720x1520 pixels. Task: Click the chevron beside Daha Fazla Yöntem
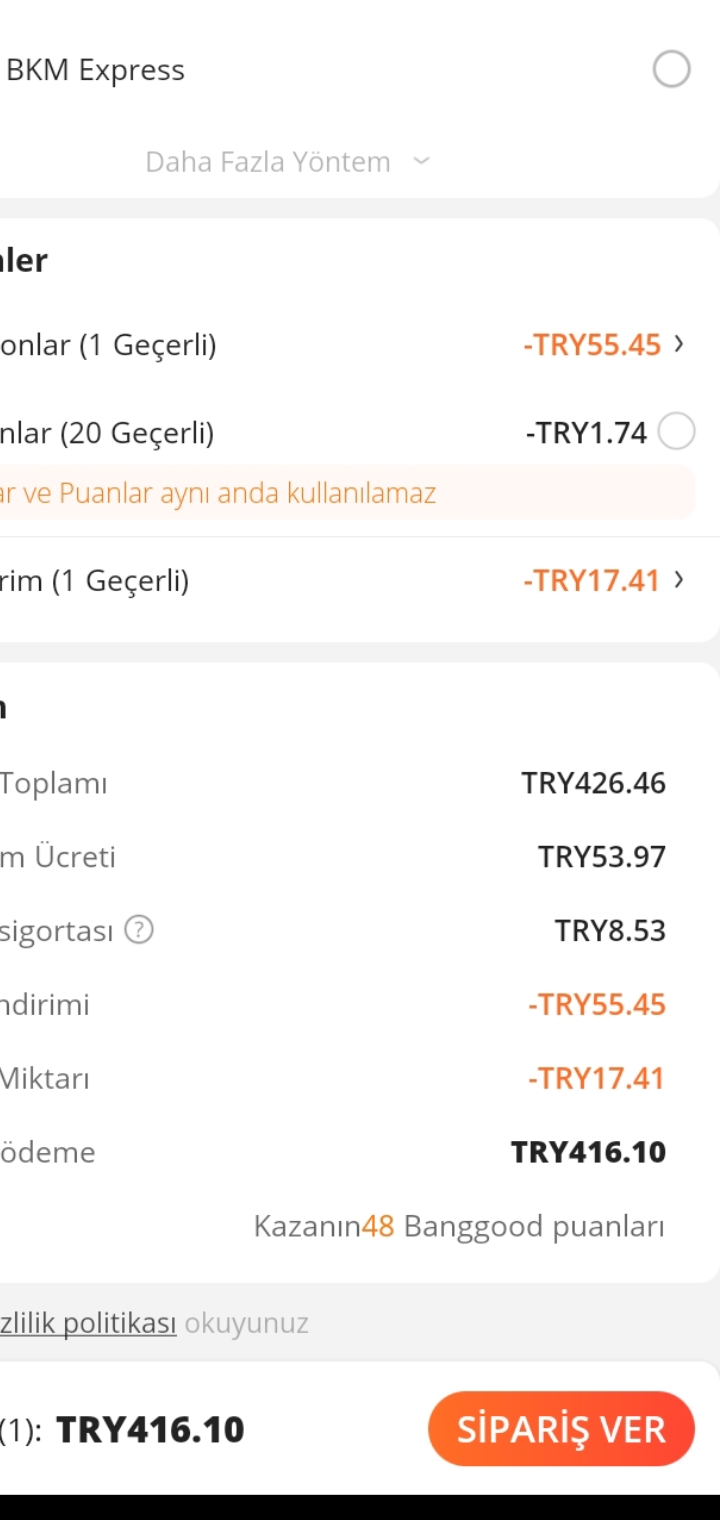pos(421,161)
